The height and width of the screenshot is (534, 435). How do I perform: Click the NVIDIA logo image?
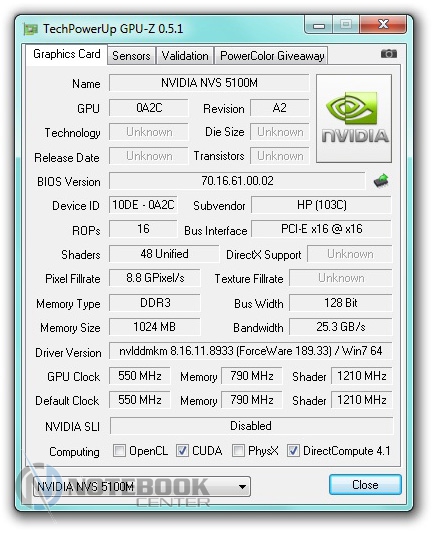point(354,118)
